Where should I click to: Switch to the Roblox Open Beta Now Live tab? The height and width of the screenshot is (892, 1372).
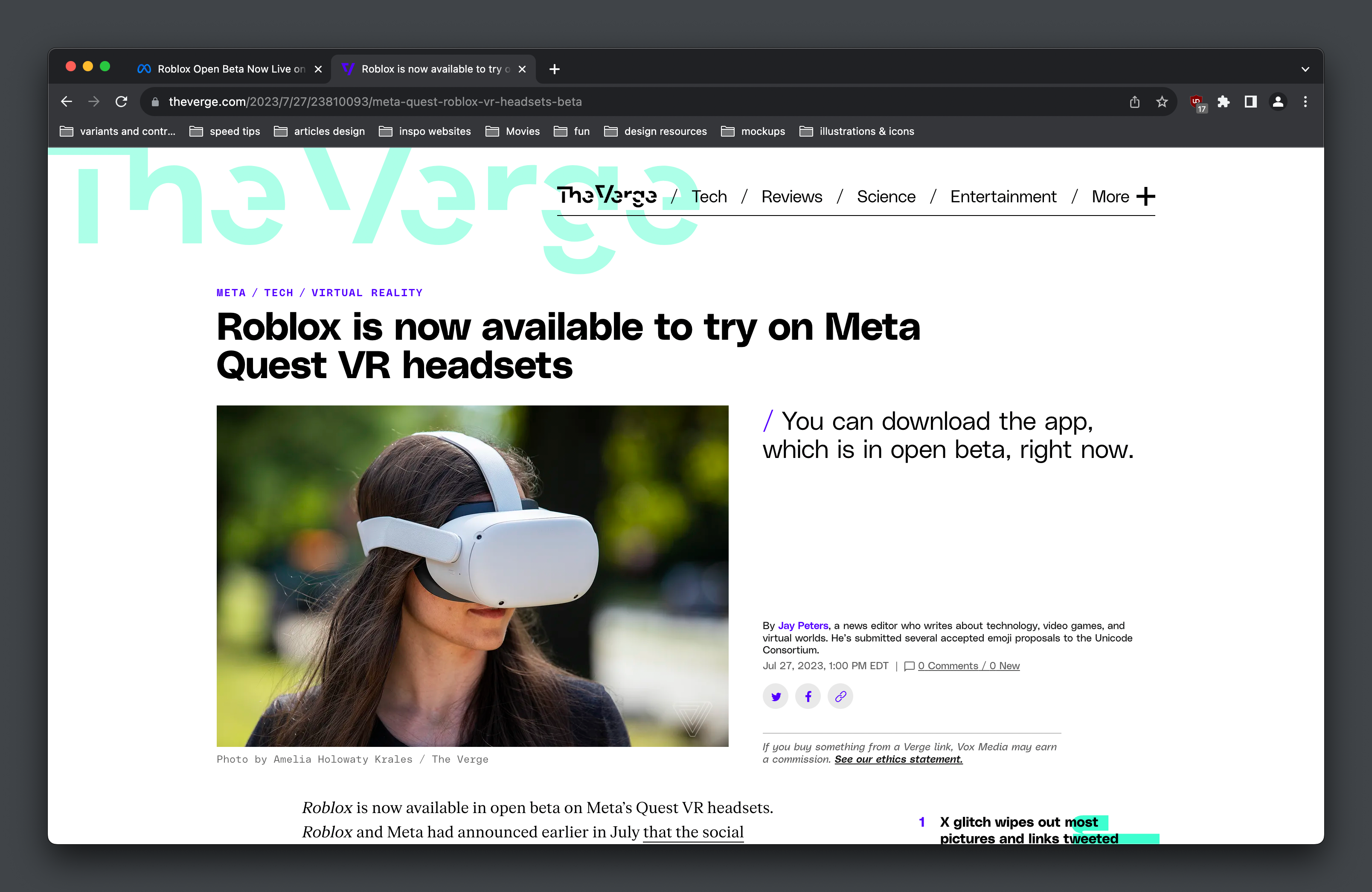coord(230,69)
